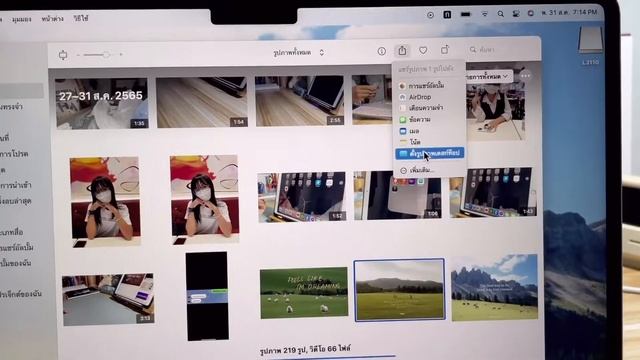Open the มุมมอง menu in menu bar
The image size is (640, 360).
22,20
